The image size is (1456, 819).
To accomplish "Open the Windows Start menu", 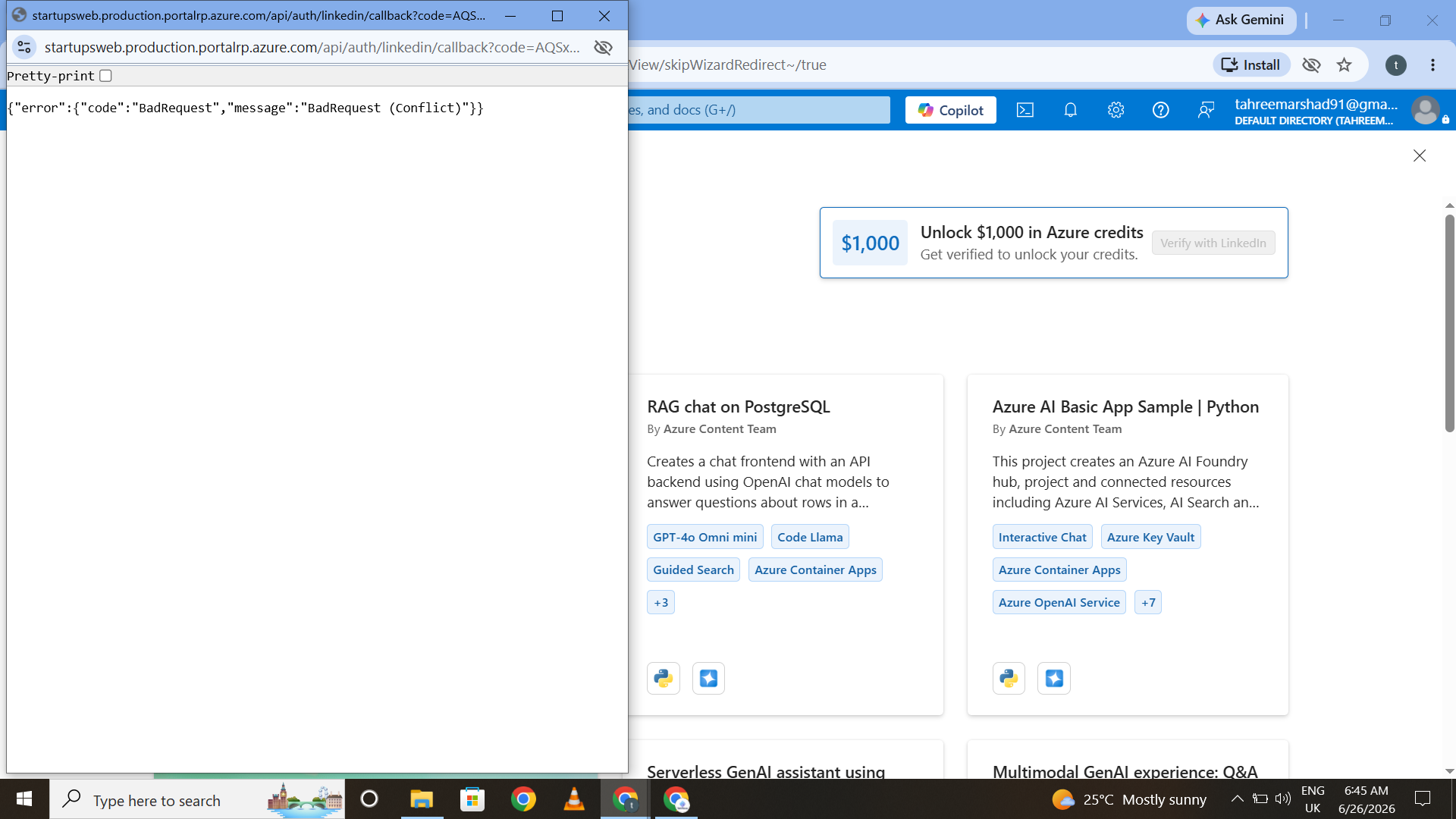I will click(24, 799).
